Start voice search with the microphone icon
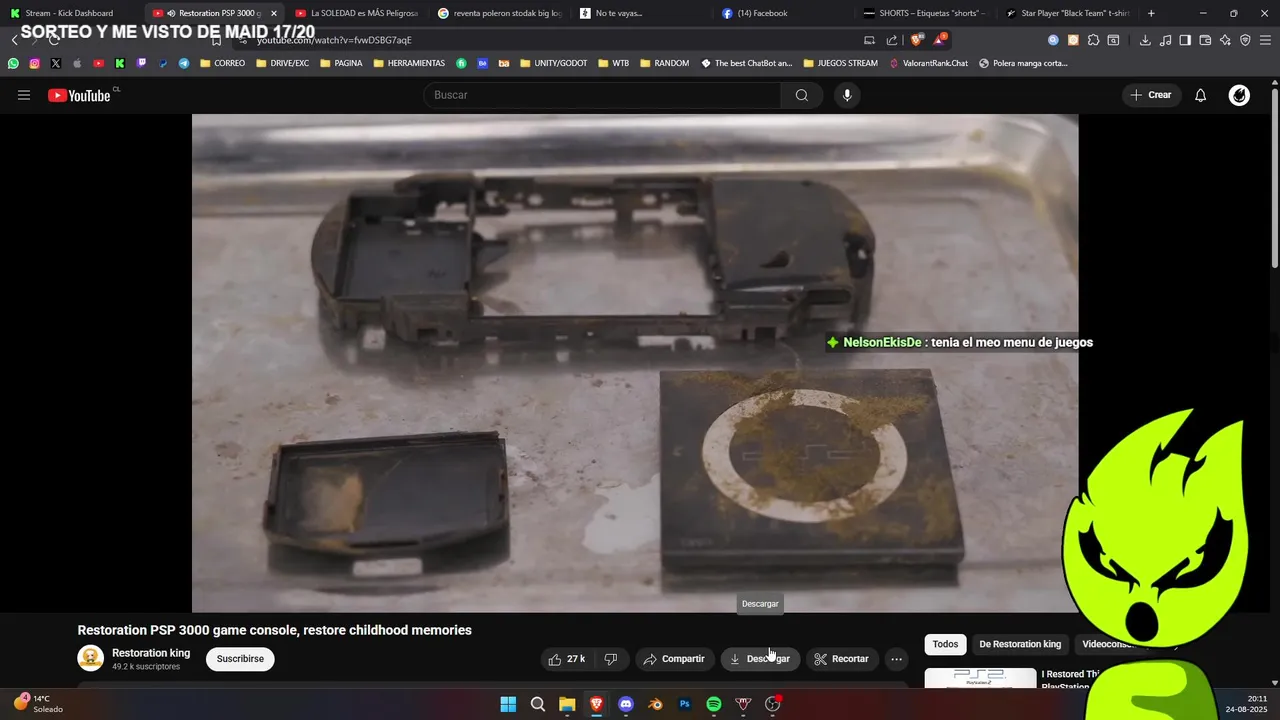 pyautogui.click(x=847, y=95)
